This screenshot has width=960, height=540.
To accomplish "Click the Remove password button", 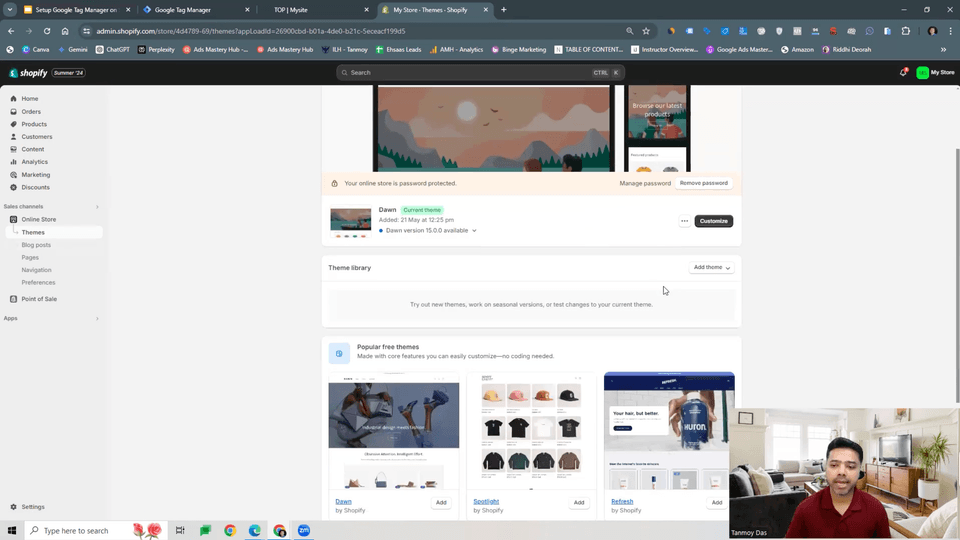I will tap(703, 183).
